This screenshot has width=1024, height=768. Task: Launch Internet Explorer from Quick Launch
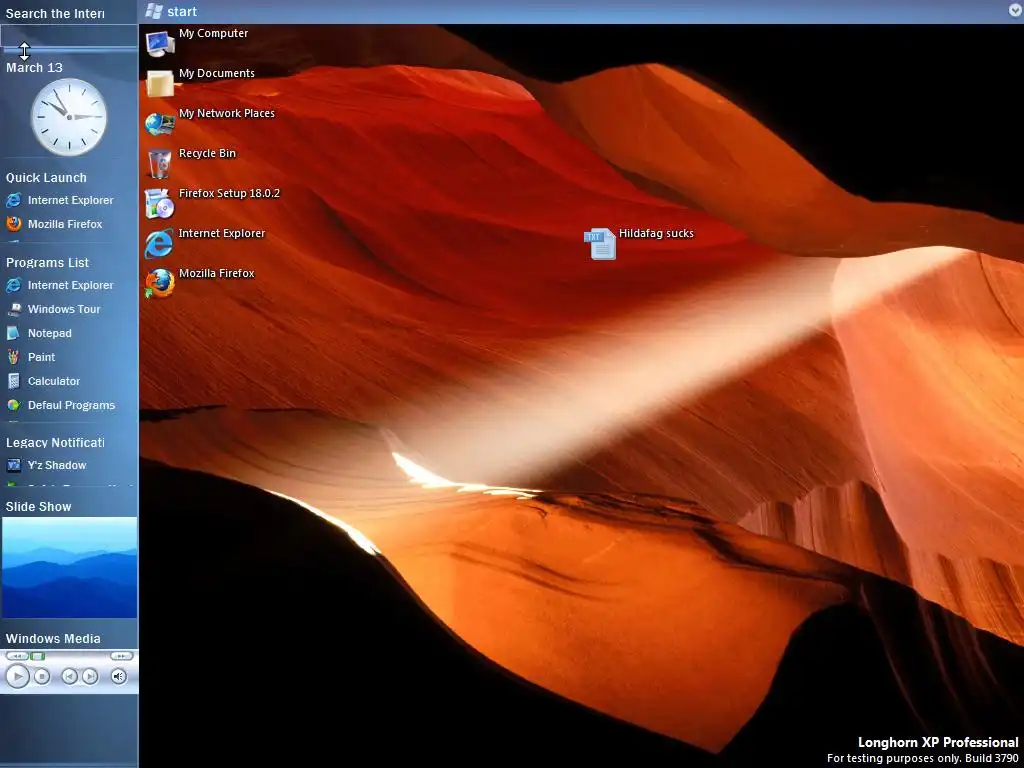[x=59, y=200]
